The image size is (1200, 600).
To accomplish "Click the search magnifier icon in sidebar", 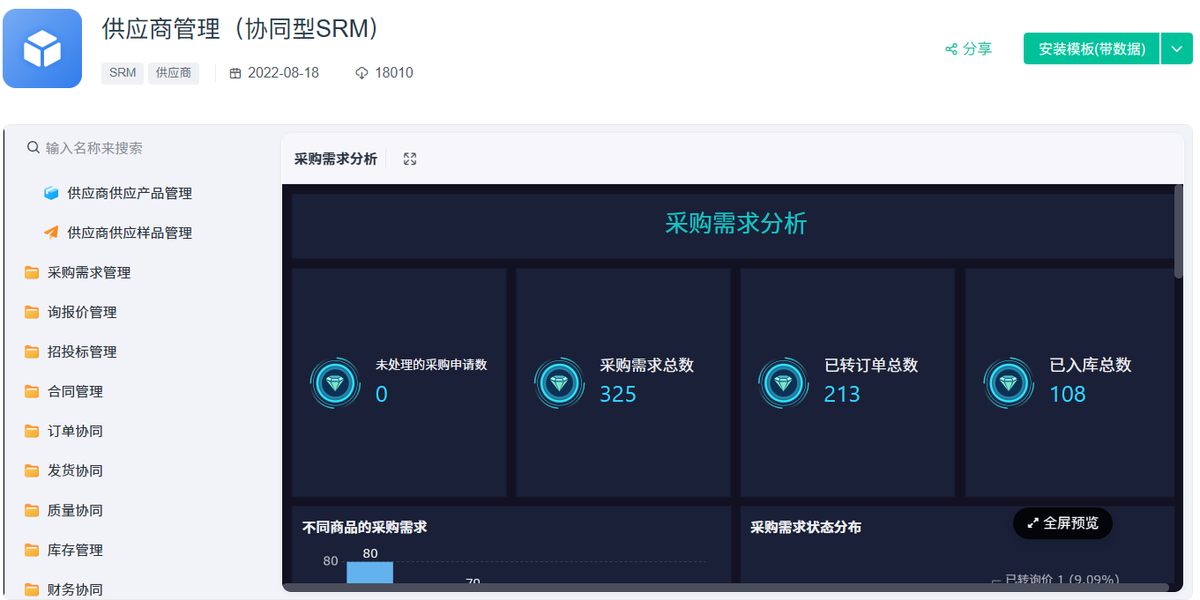I will click(x=33, y=148).
